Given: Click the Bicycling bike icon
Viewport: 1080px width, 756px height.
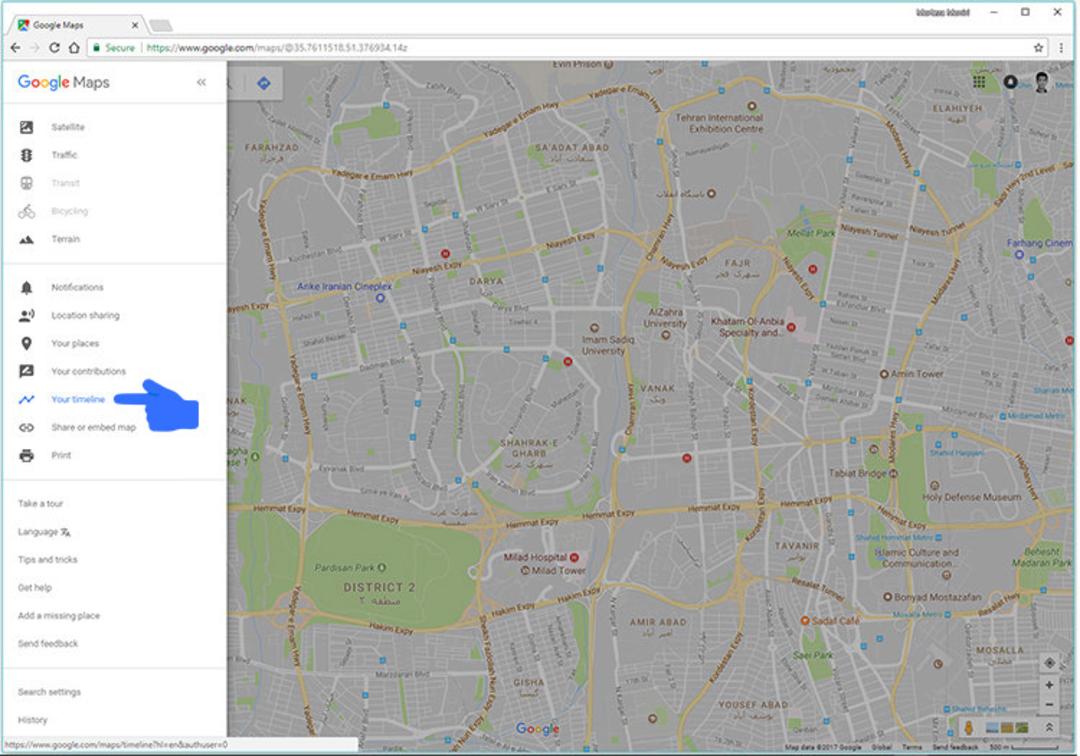Looking at the screenshot, I should (26, 211).
